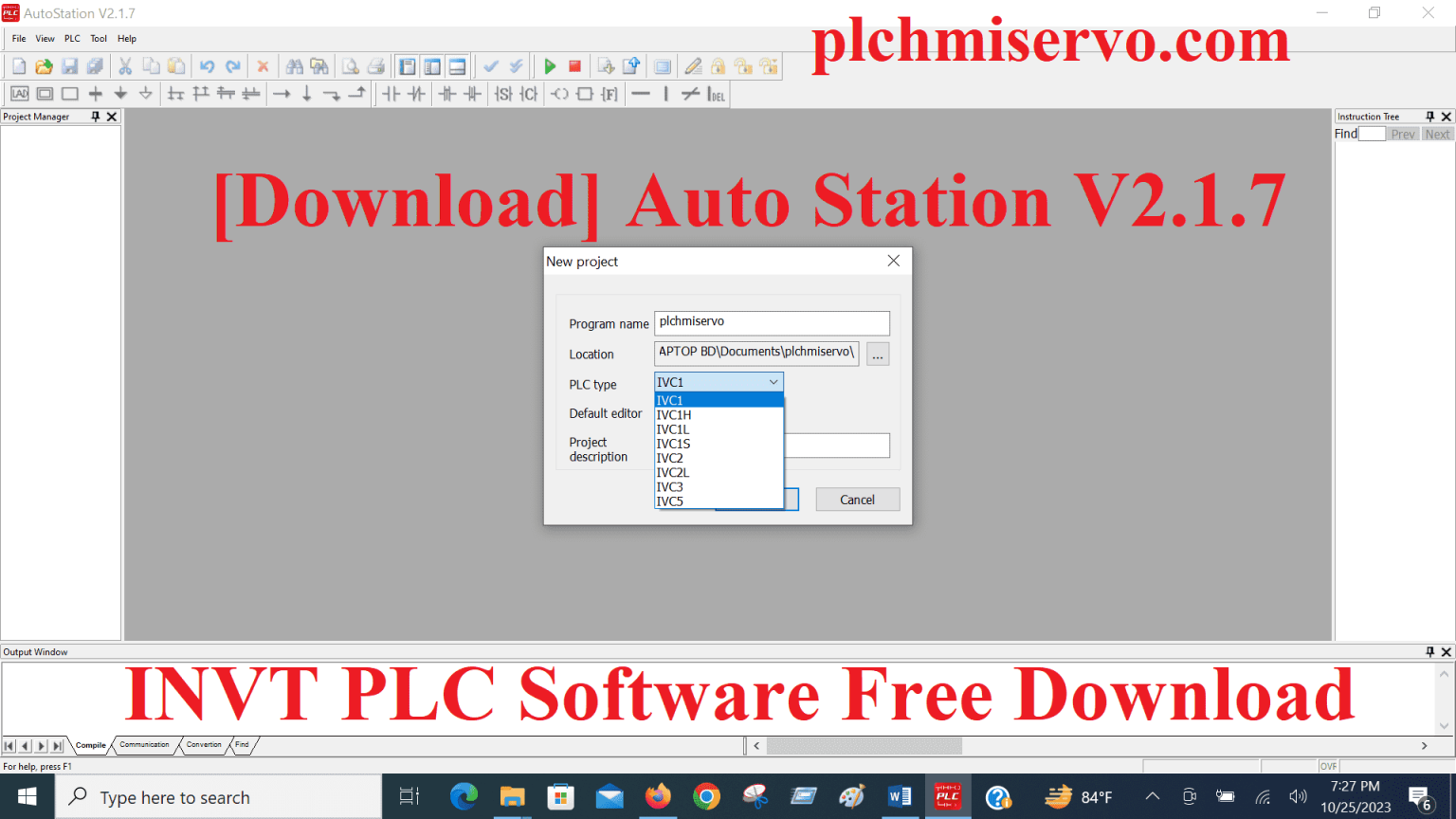Browse for a project Location

pos(877,354)
